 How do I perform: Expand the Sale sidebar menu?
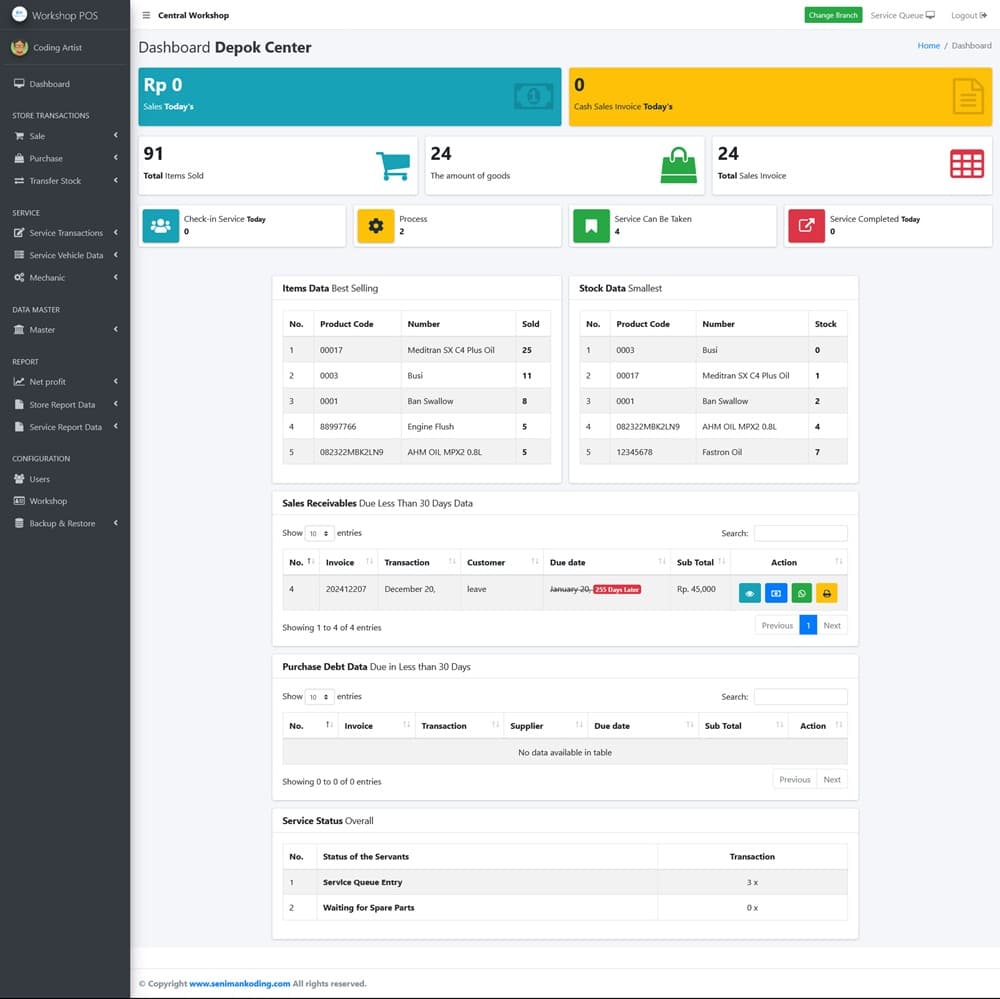[65, 136]
